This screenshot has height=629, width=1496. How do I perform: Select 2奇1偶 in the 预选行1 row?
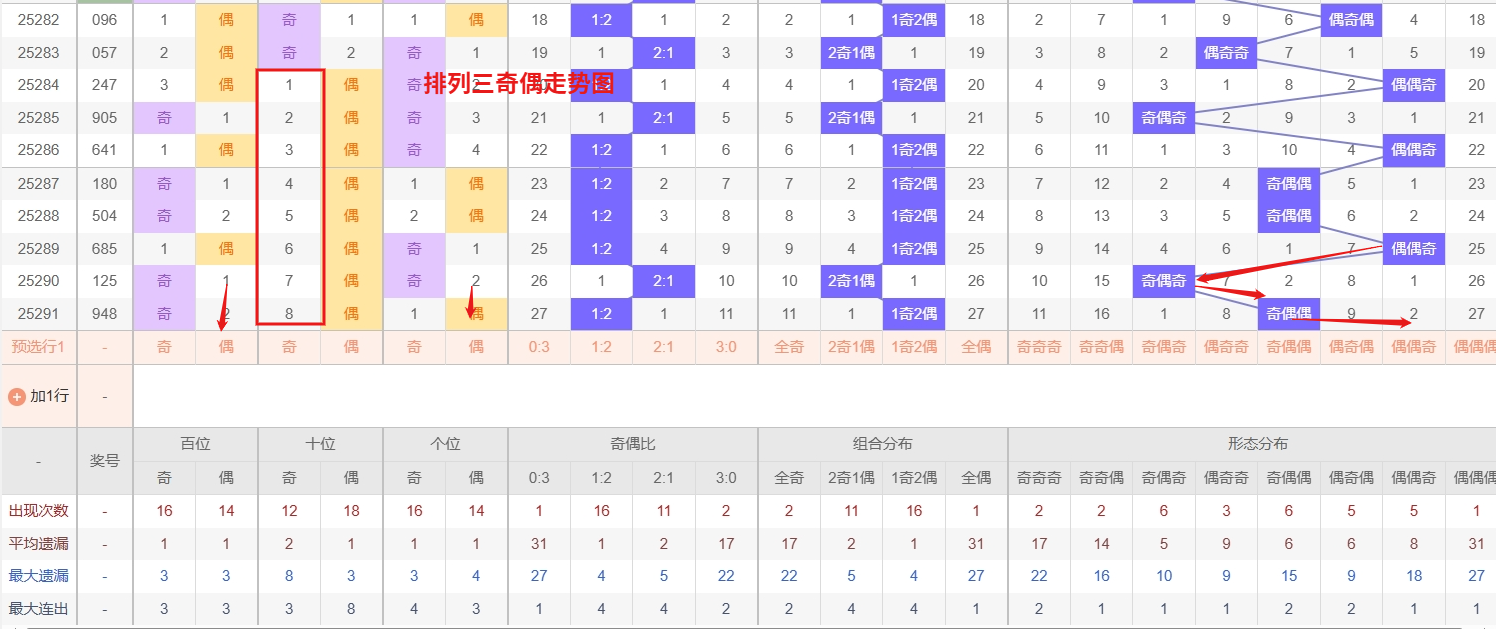(x=851, y=347)
